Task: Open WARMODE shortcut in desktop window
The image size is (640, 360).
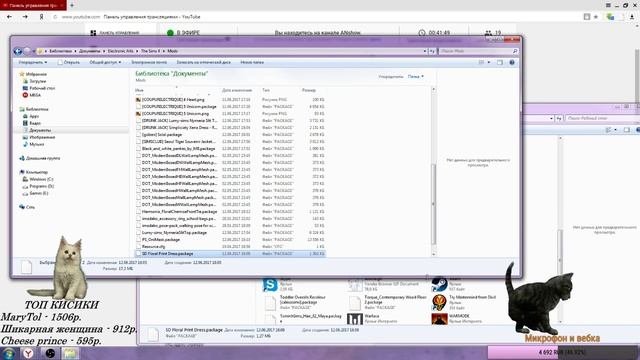Action: pyautogui.click(x=439, y=319)
